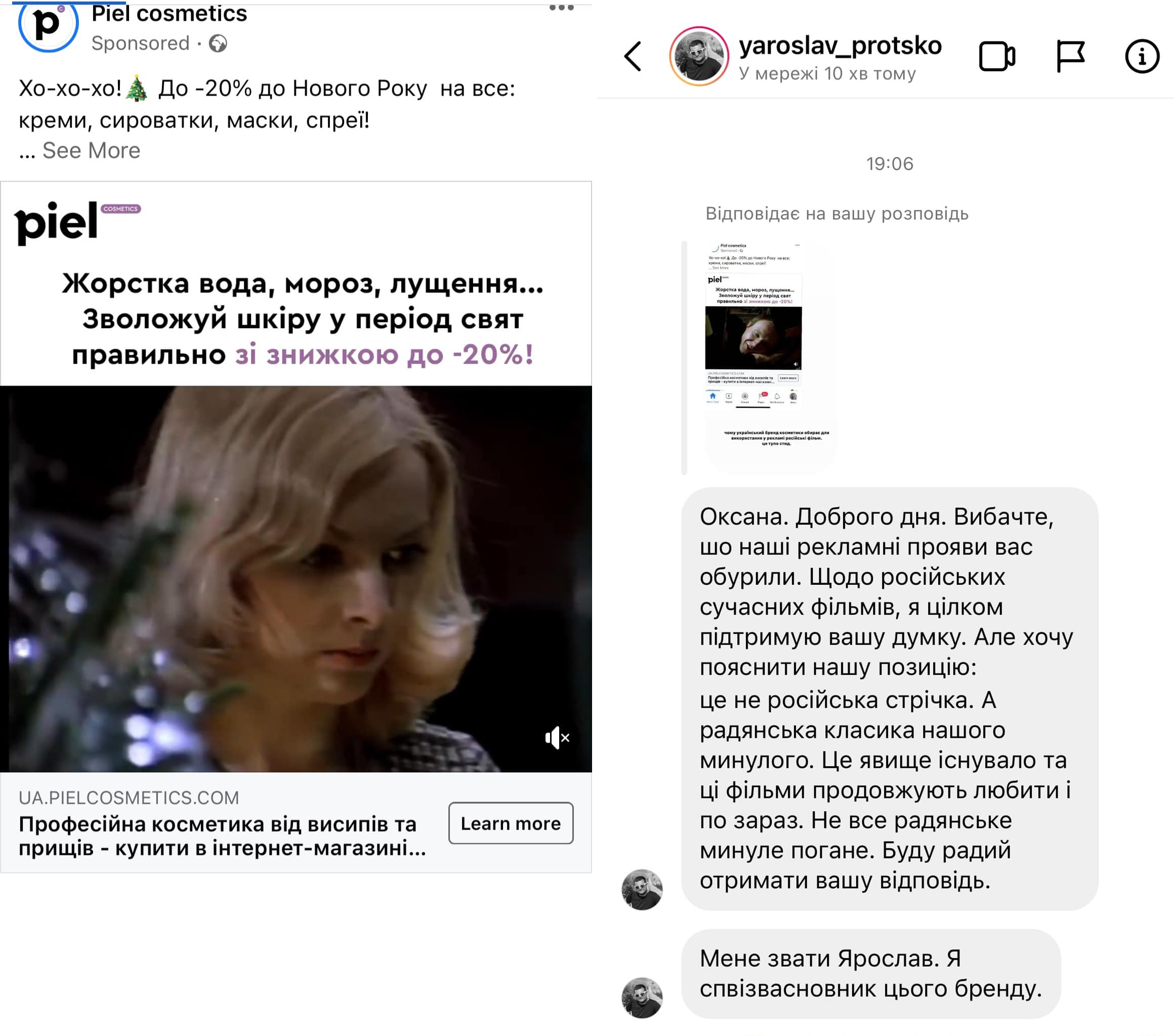Expand post text with See More

pyautogui.click(x=91, y=150)
